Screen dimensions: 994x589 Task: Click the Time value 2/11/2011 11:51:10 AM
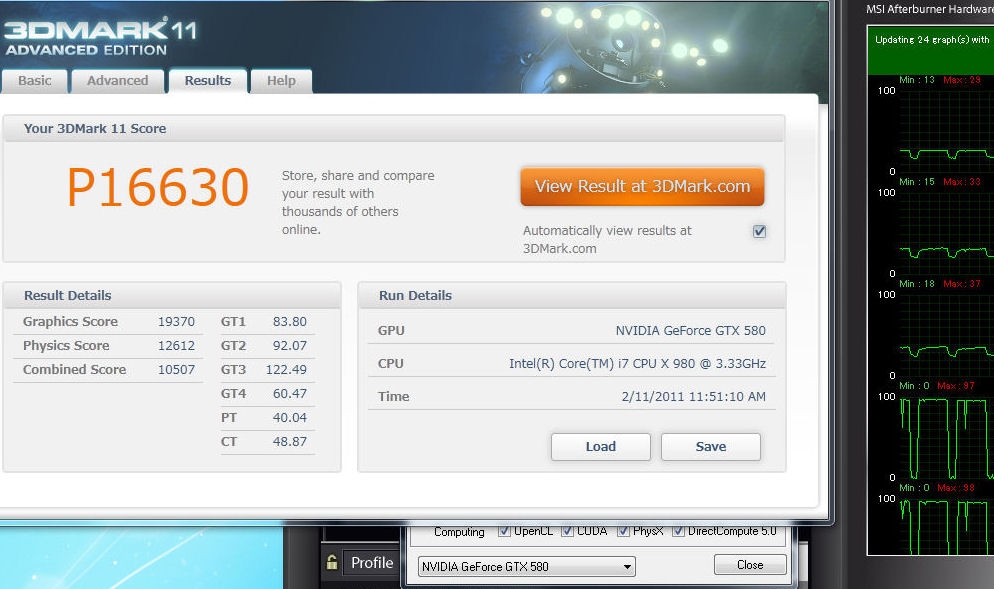coord(694,396)
